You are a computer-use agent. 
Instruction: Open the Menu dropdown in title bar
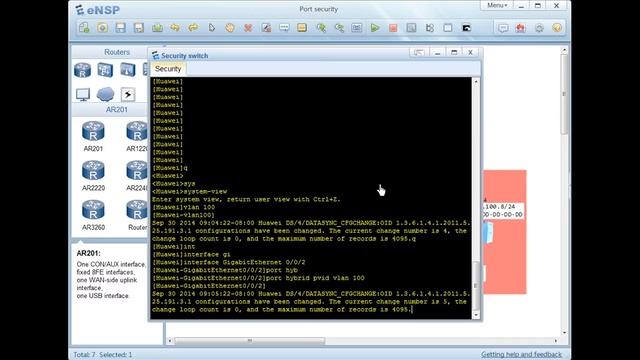coord(497,5)
